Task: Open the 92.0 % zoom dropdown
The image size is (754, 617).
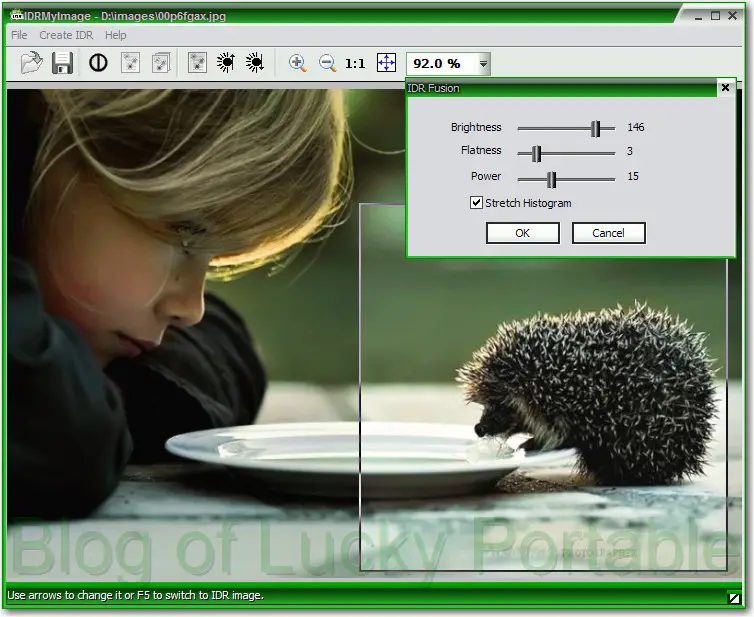Action: pyautogui.click(x=483, y=63)
